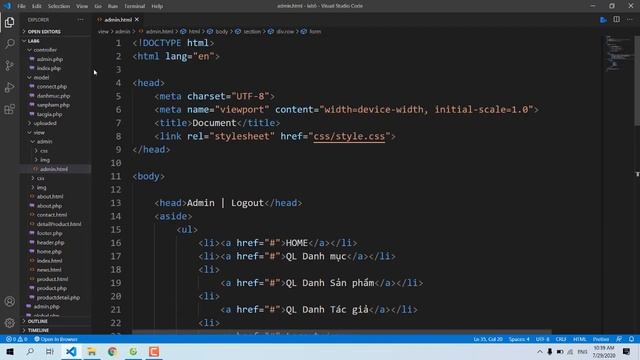Click the editor horizontal scrollbar
640x360 pixels.
pos(342,332)
